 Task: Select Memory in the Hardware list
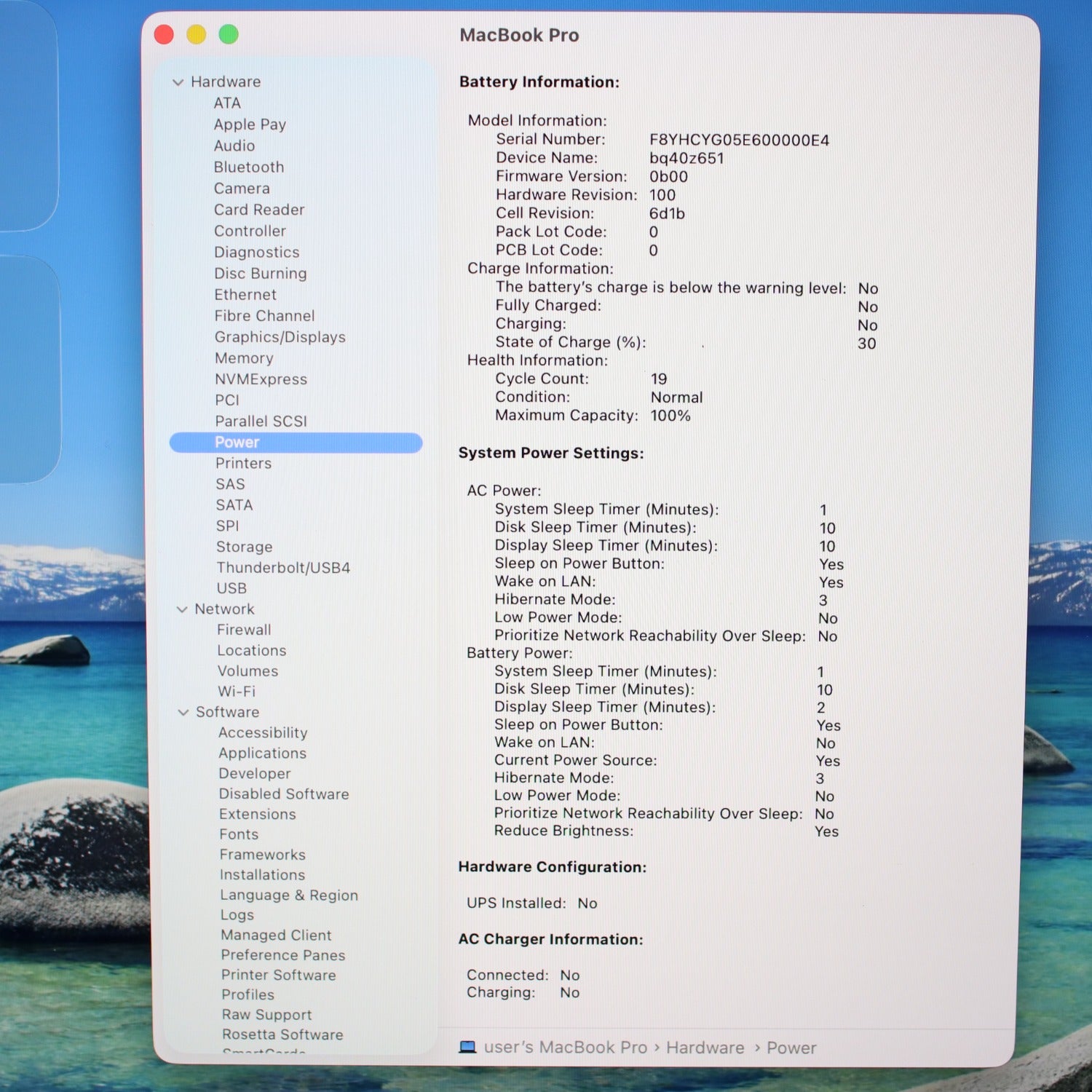pyautogui.click(x=244, y=358)
